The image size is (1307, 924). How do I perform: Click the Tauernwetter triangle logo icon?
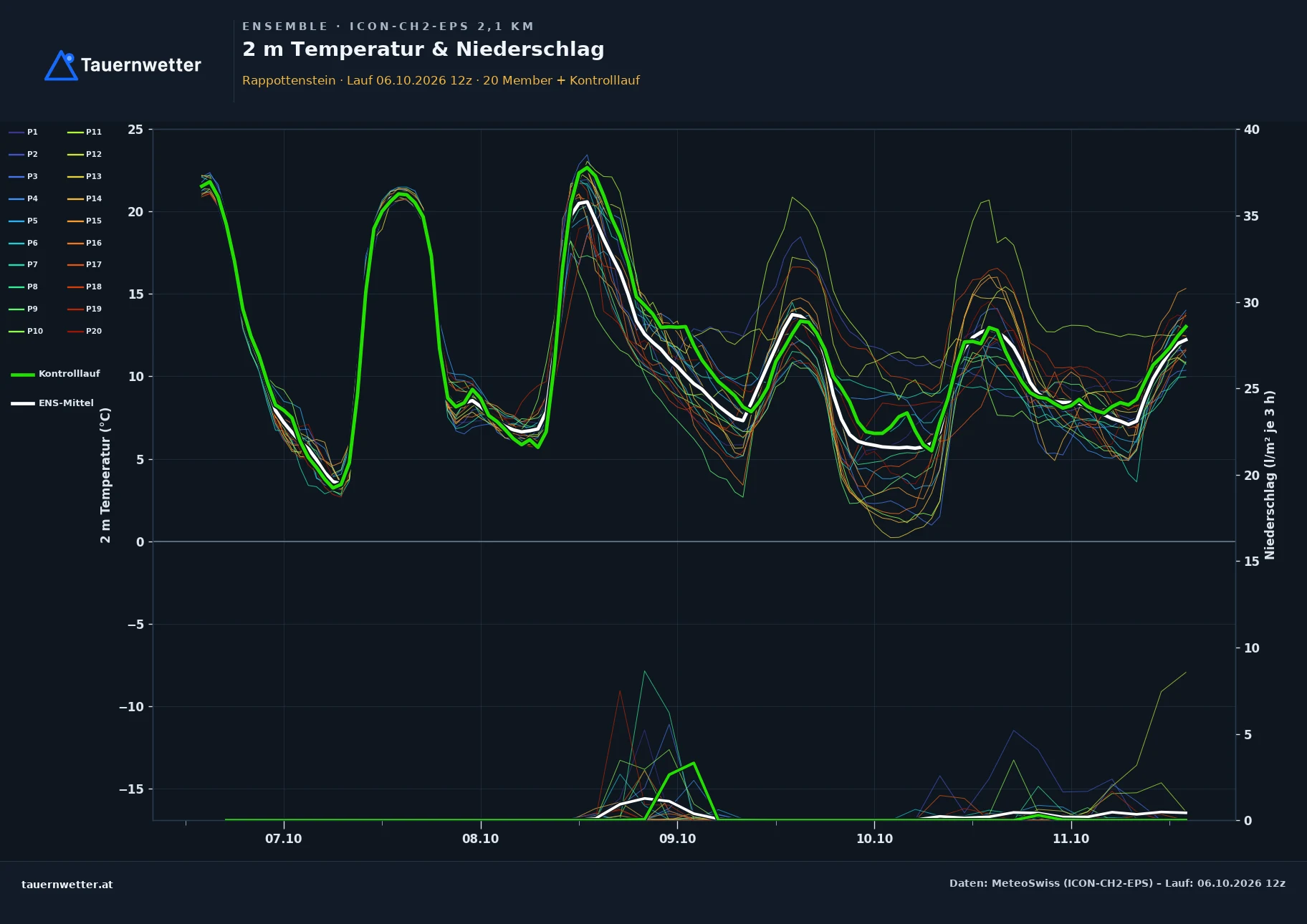click(x=61, y=65)
